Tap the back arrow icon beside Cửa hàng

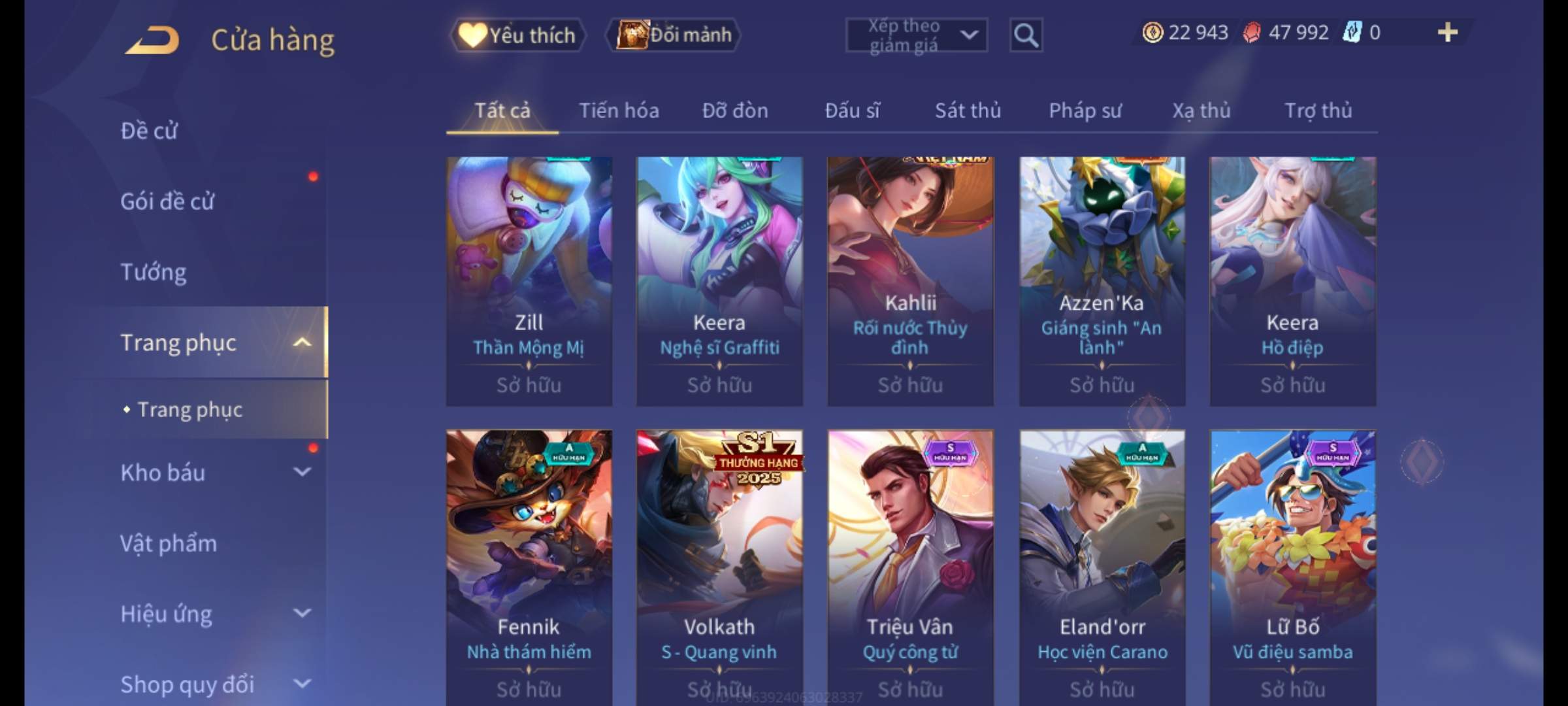tap(152, 40)
